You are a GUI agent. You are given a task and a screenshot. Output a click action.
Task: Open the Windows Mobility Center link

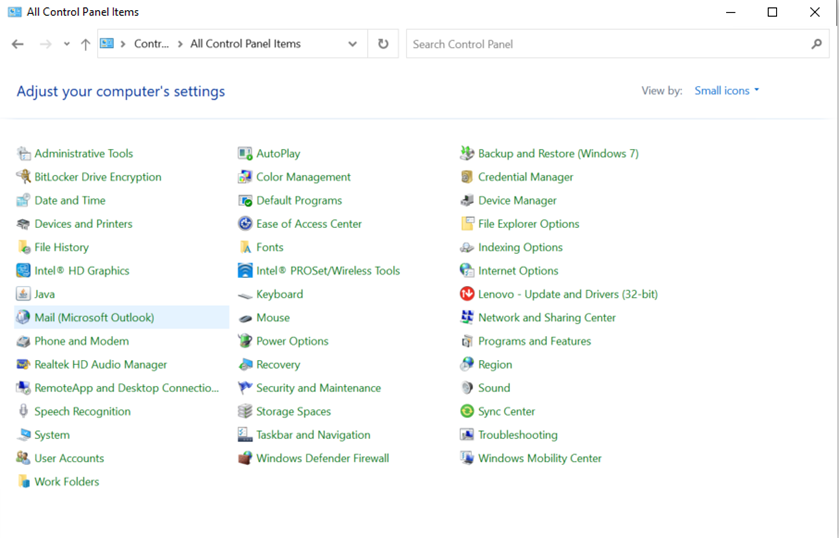click(x=540, y=458)
